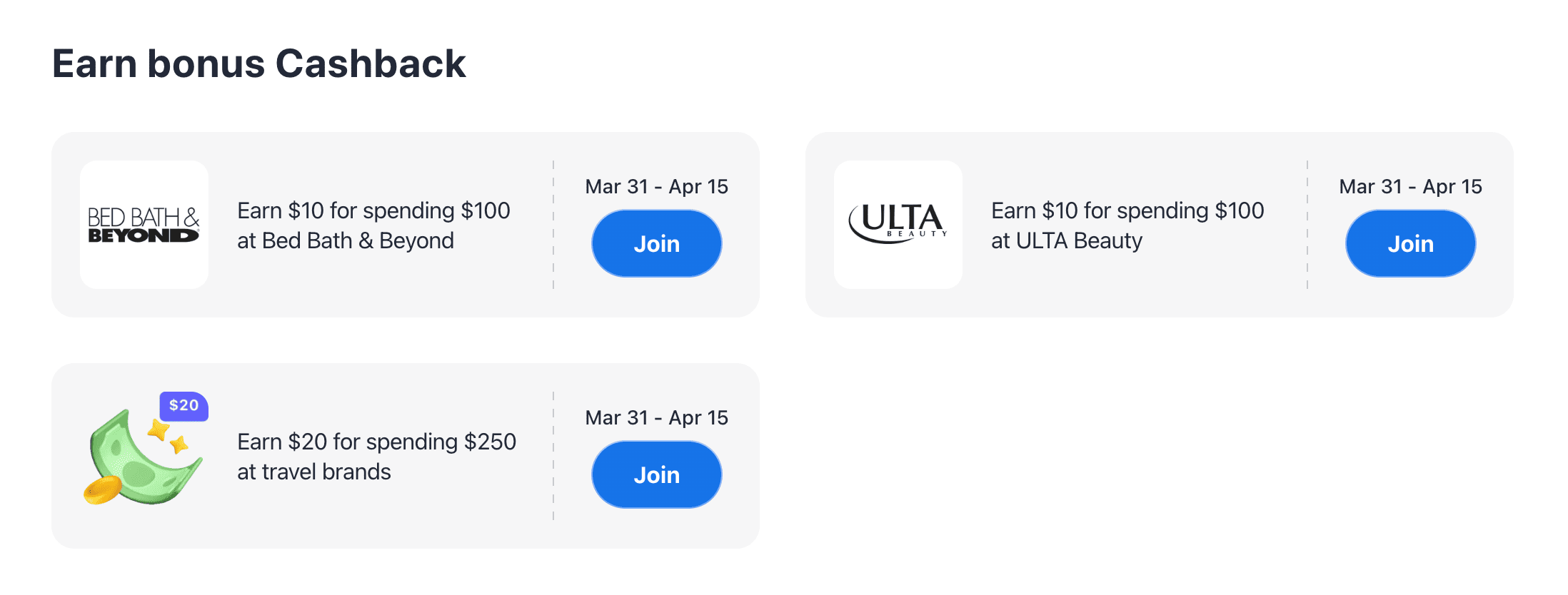
Task: Click the Earn bonus Cashback heading
Action: [258, 63]
